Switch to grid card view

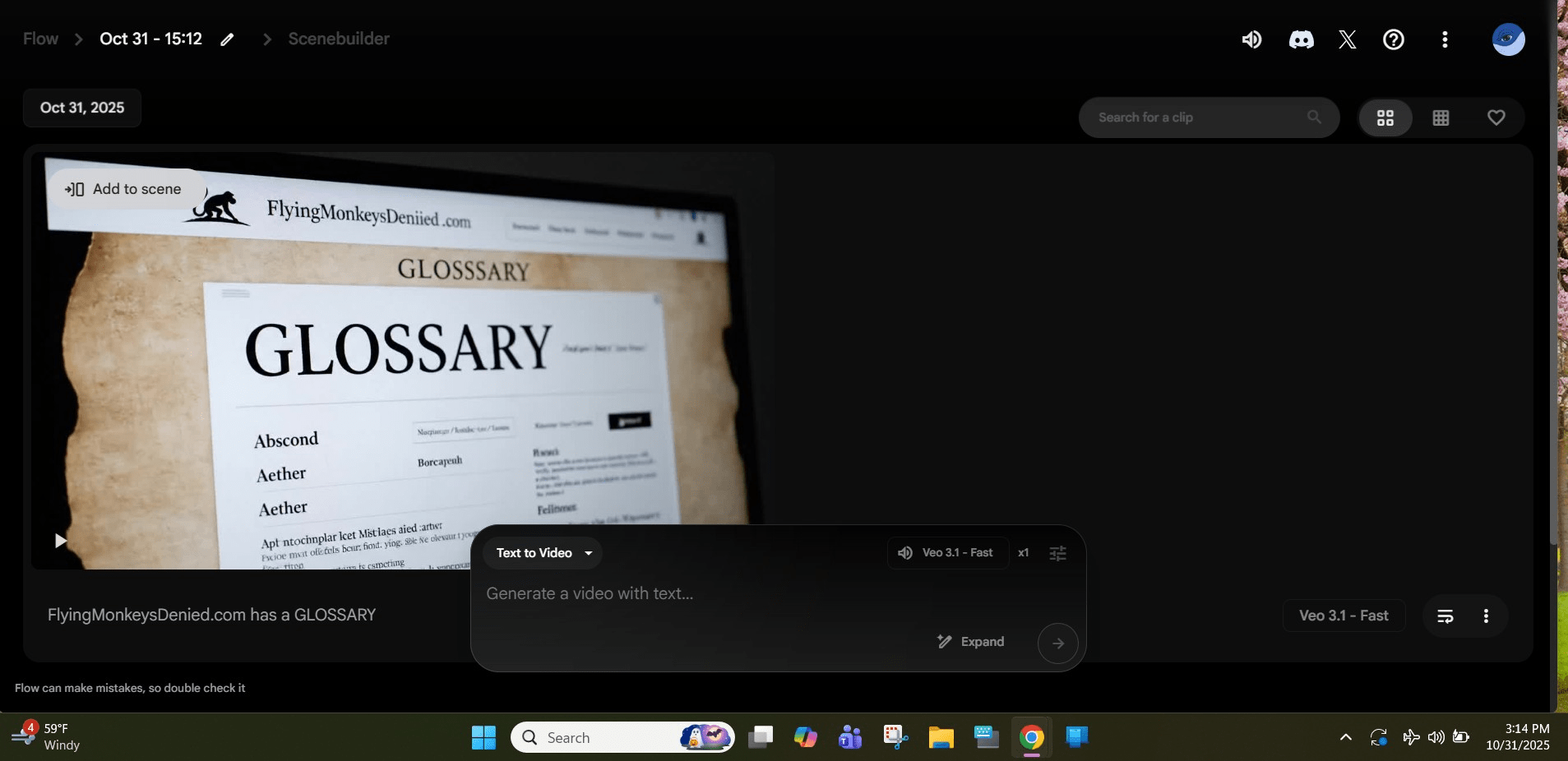(1385, 118)
